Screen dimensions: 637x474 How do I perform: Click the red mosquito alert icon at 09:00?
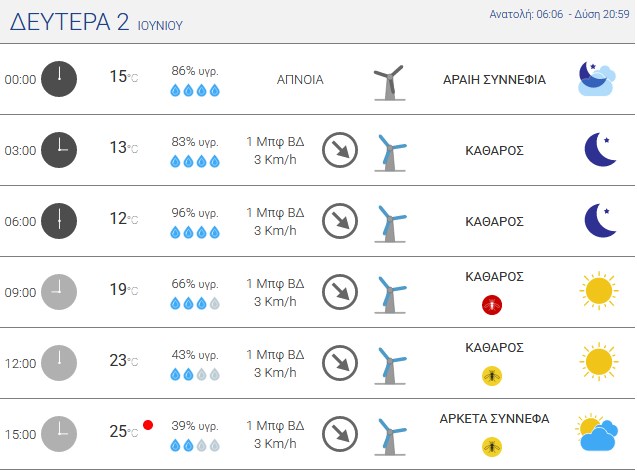click(x=492, y=305)
